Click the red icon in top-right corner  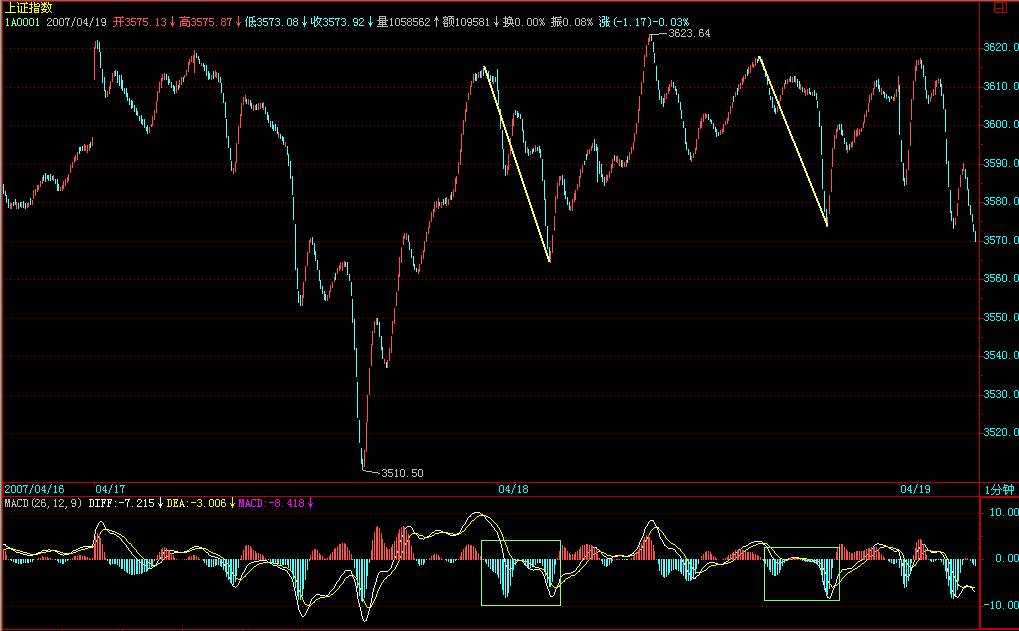click(x=1000, y=7)
